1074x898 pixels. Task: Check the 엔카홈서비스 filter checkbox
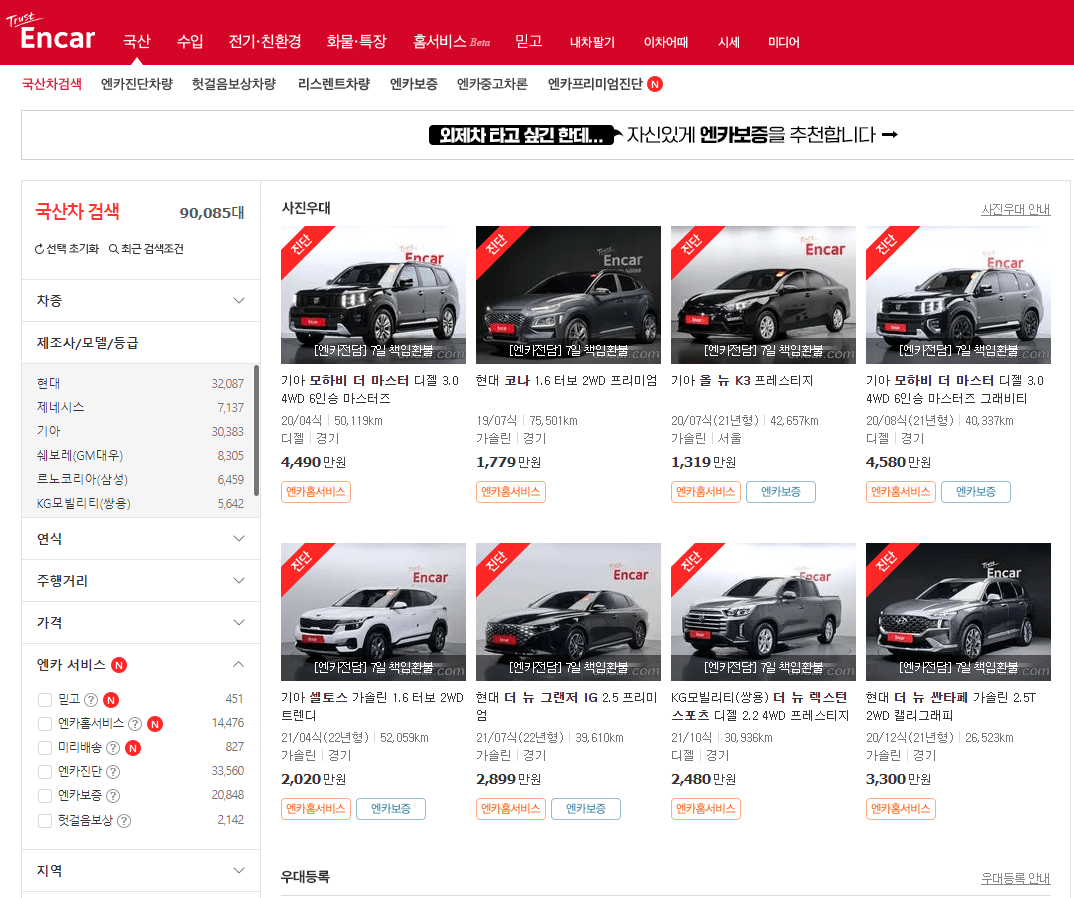click(45, 724)
